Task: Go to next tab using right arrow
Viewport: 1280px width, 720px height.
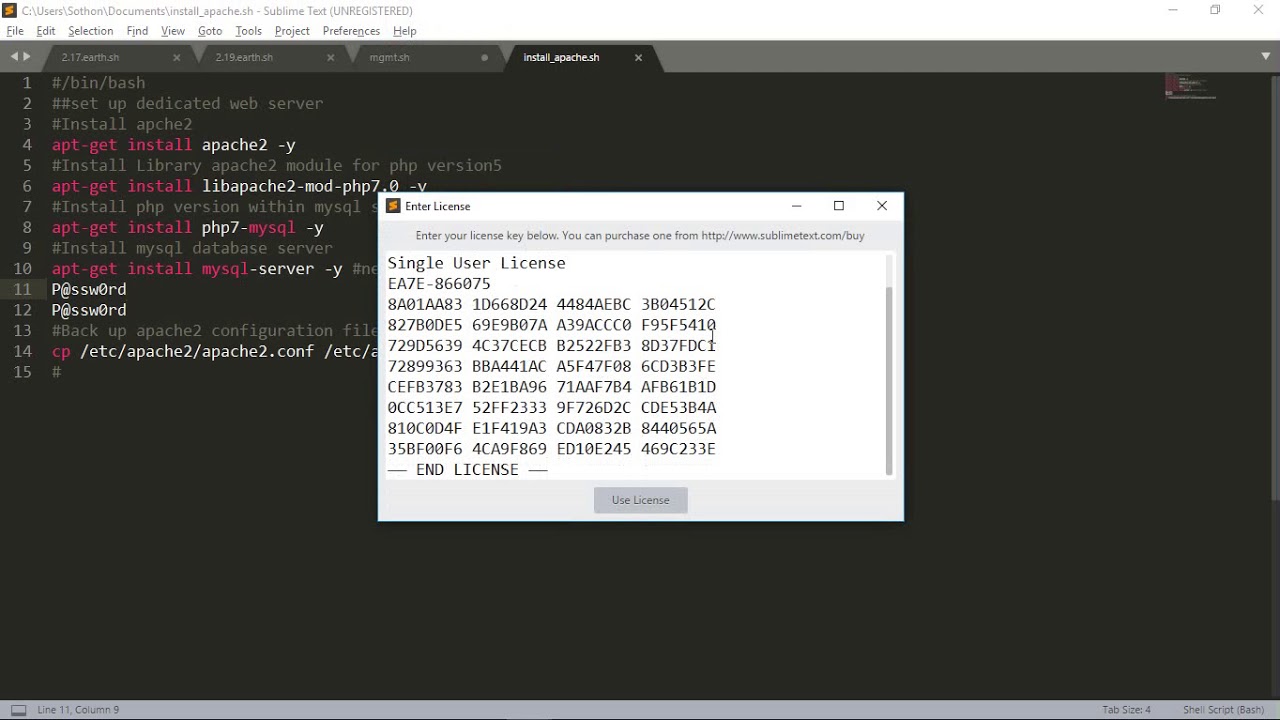Action: click(26, 57)
